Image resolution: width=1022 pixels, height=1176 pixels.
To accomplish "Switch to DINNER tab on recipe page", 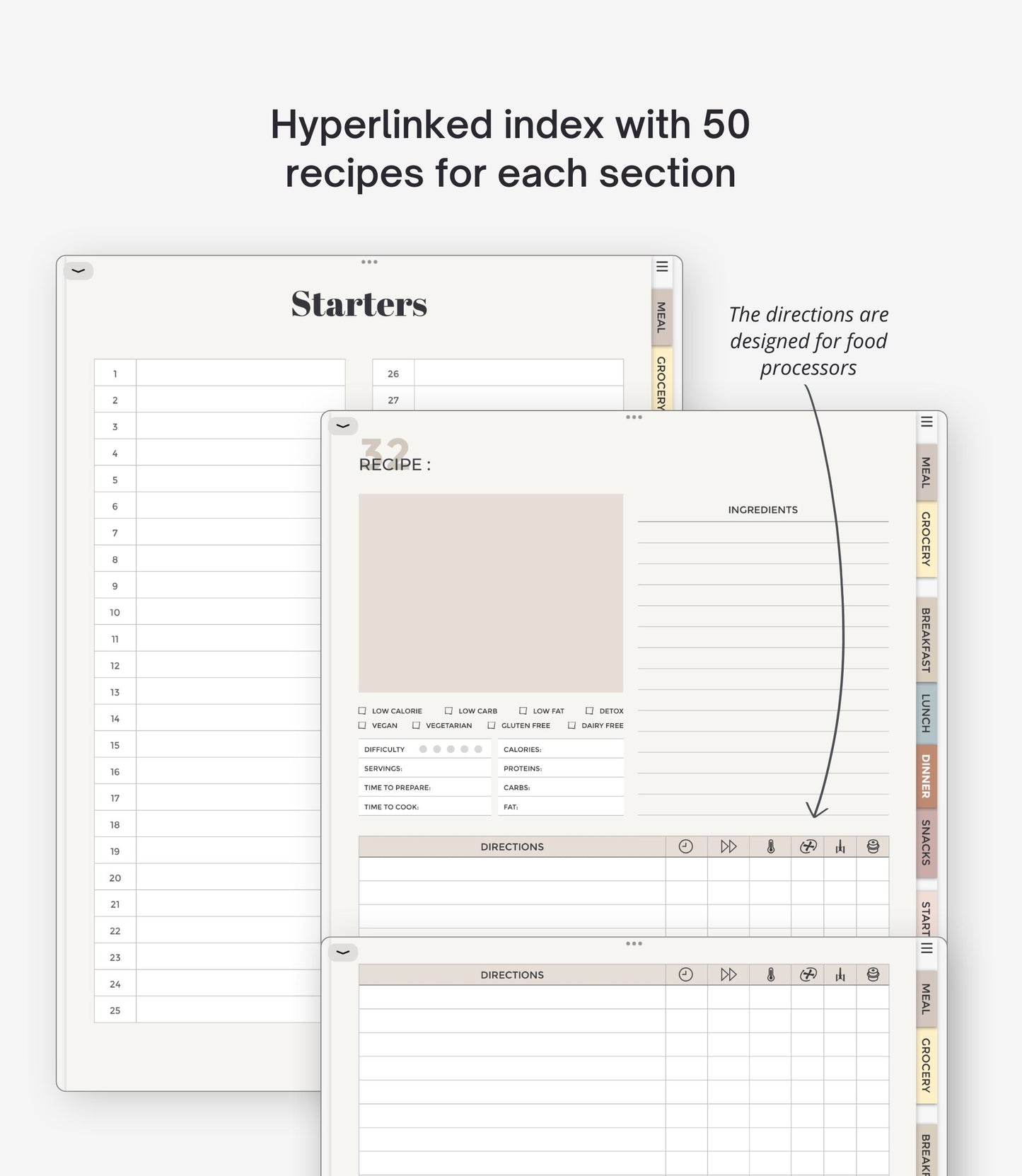I will (926, 776).
